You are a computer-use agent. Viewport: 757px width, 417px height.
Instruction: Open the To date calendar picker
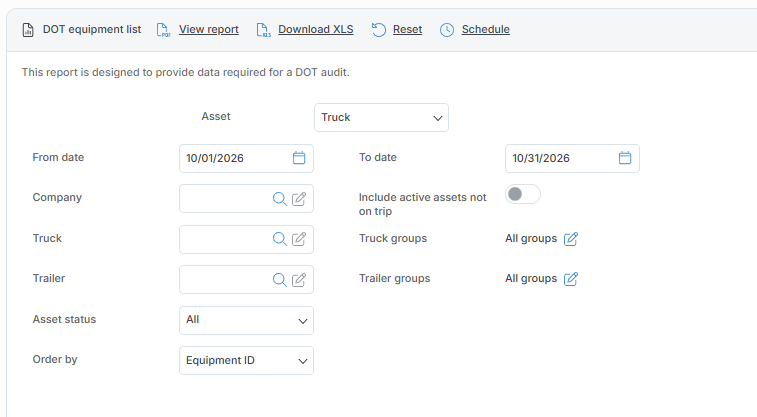pos(625,158)
